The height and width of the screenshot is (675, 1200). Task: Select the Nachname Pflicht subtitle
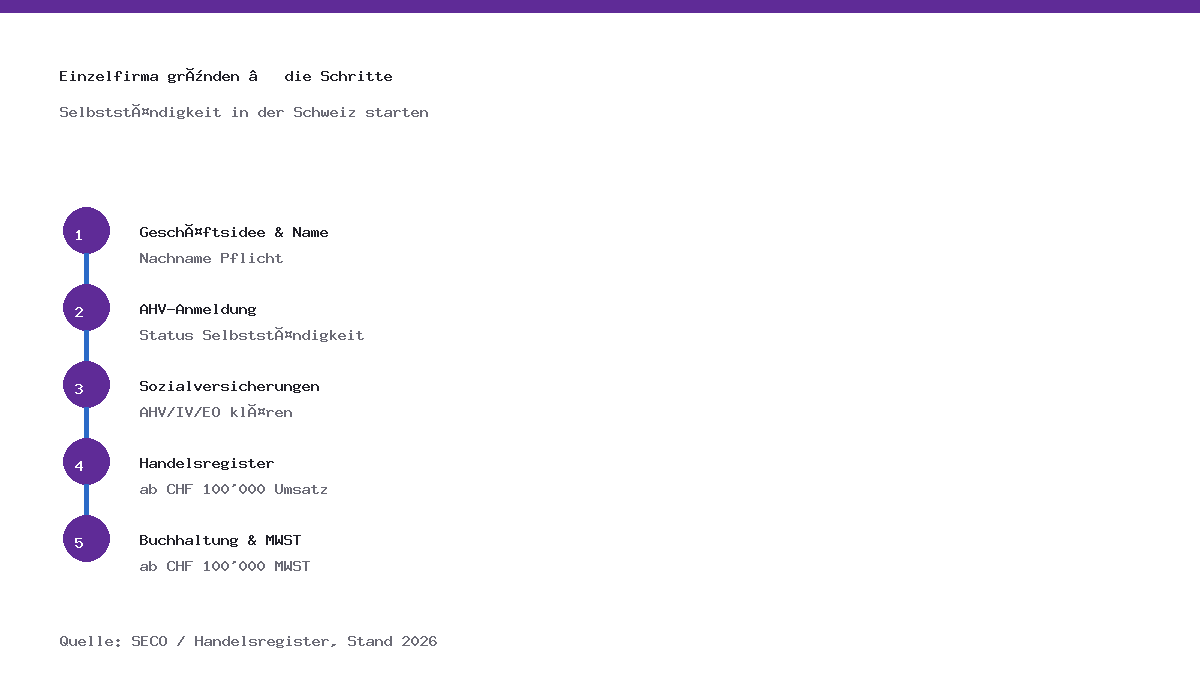click(211, 258)
